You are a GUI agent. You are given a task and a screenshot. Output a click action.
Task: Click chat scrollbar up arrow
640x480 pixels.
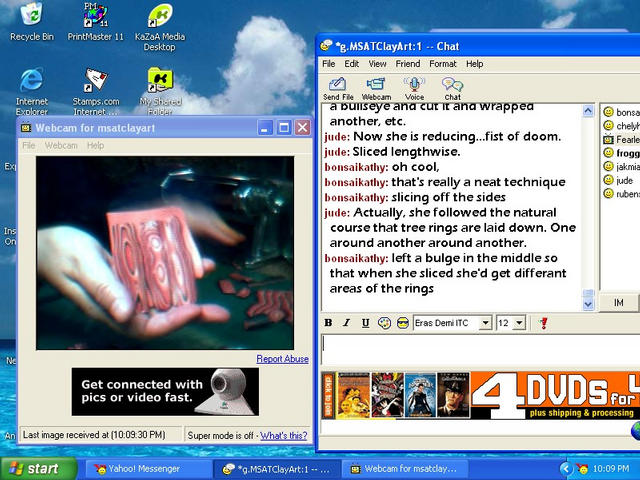(588, 111)
